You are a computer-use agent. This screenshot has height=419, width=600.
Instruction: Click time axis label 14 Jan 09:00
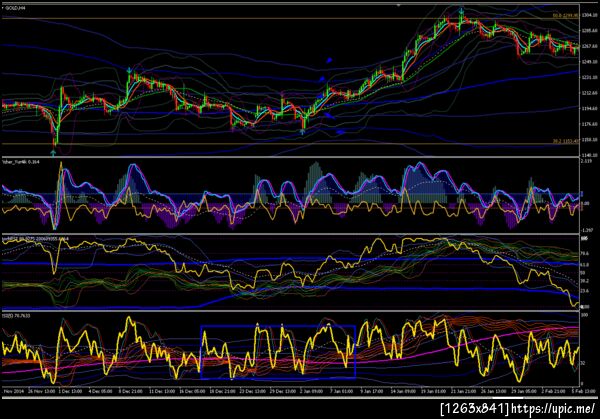[403, 391]
